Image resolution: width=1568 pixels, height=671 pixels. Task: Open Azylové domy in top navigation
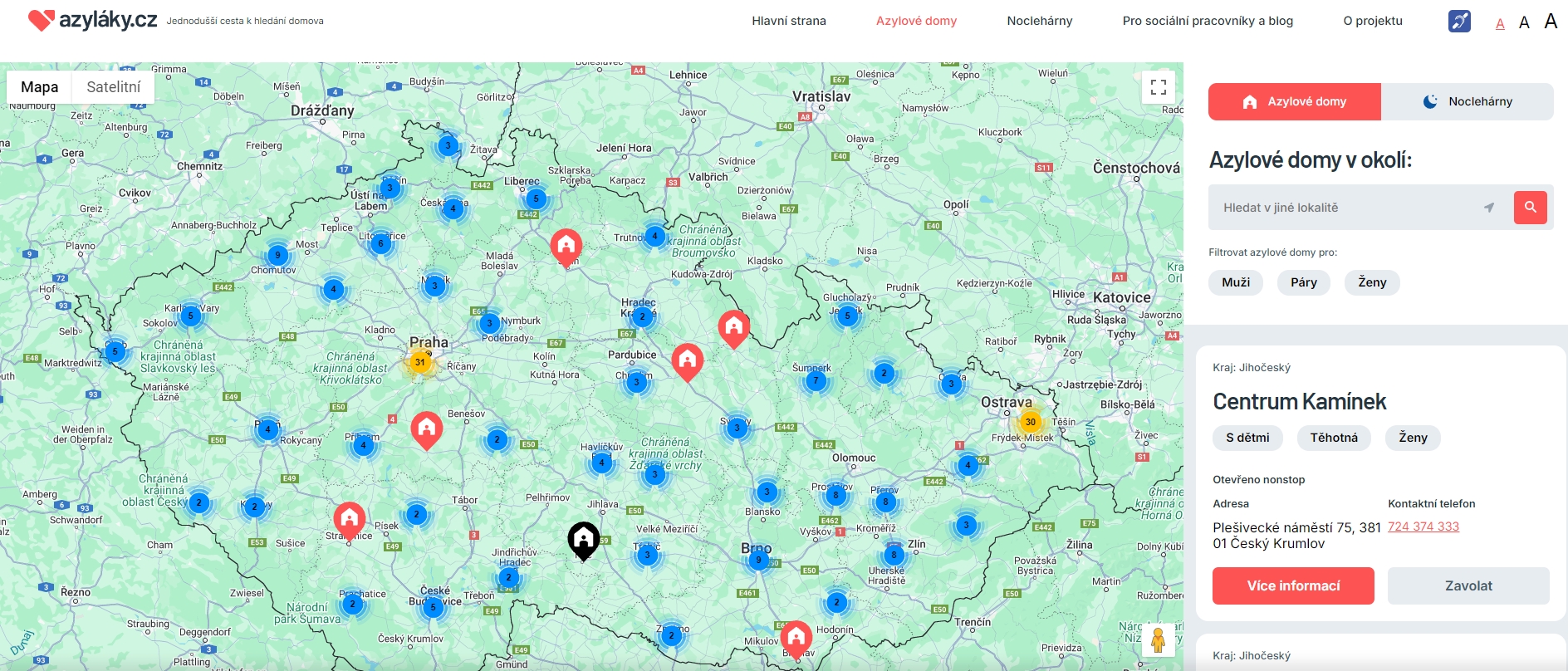click(x=916, y=21)
